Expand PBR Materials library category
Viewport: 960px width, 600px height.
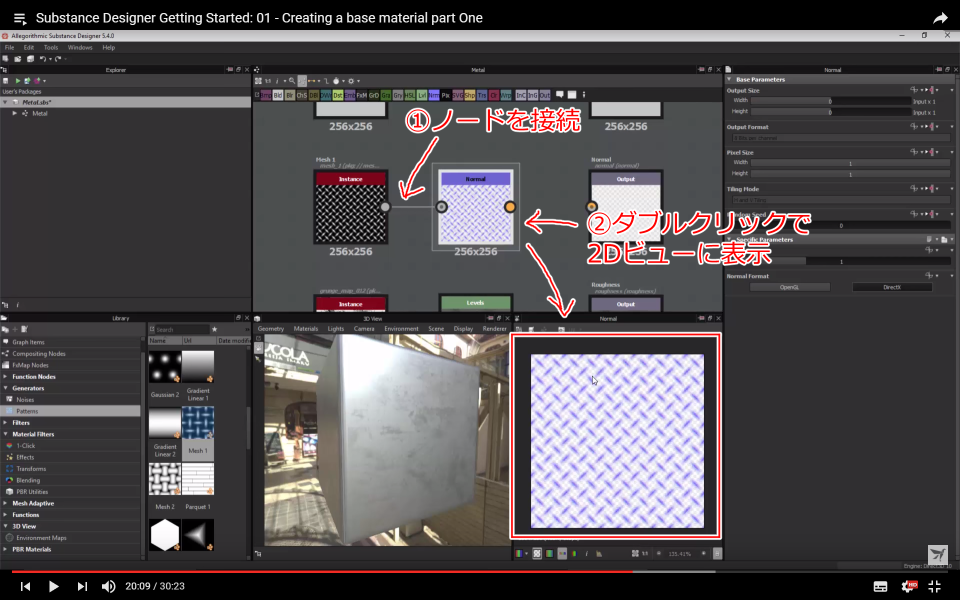pyautogui.click(x=6, y=549)
